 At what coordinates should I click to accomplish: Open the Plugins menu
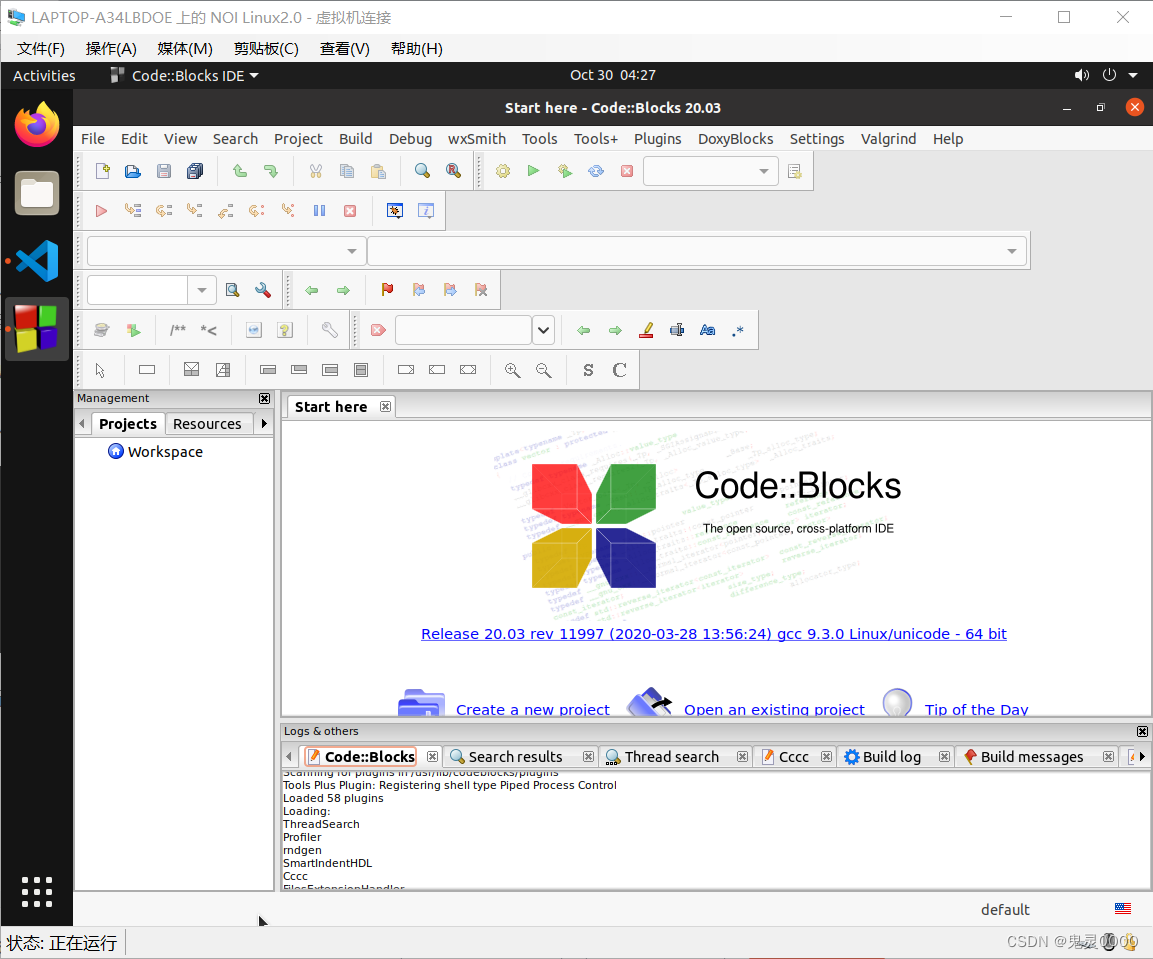[x=658, y=139]
